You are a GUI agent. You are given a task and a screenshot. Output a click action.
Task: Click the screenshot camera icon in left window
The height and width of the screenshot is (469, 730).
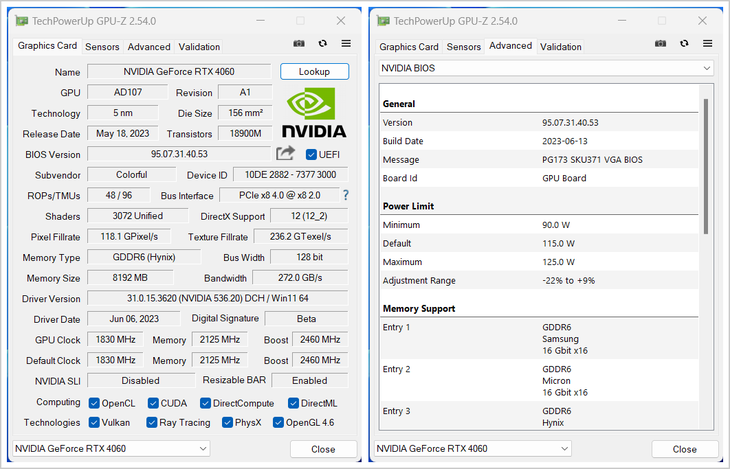298,44
